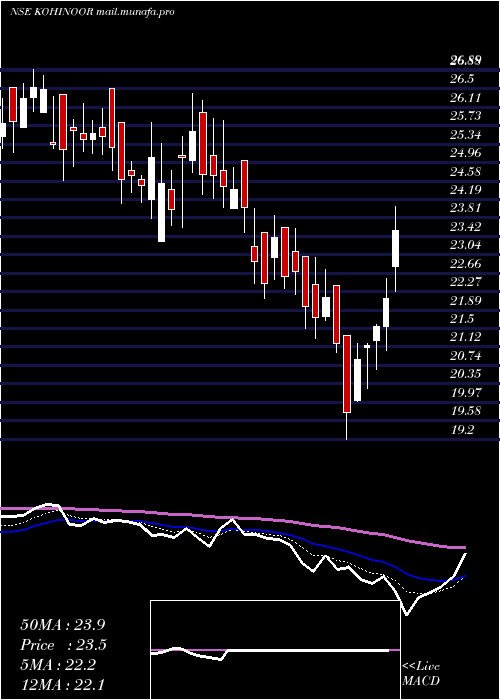Screen dimensions: 500x700
Task: Click the latest white candlestick near 23.04
Action: click(x=396, y=249)
